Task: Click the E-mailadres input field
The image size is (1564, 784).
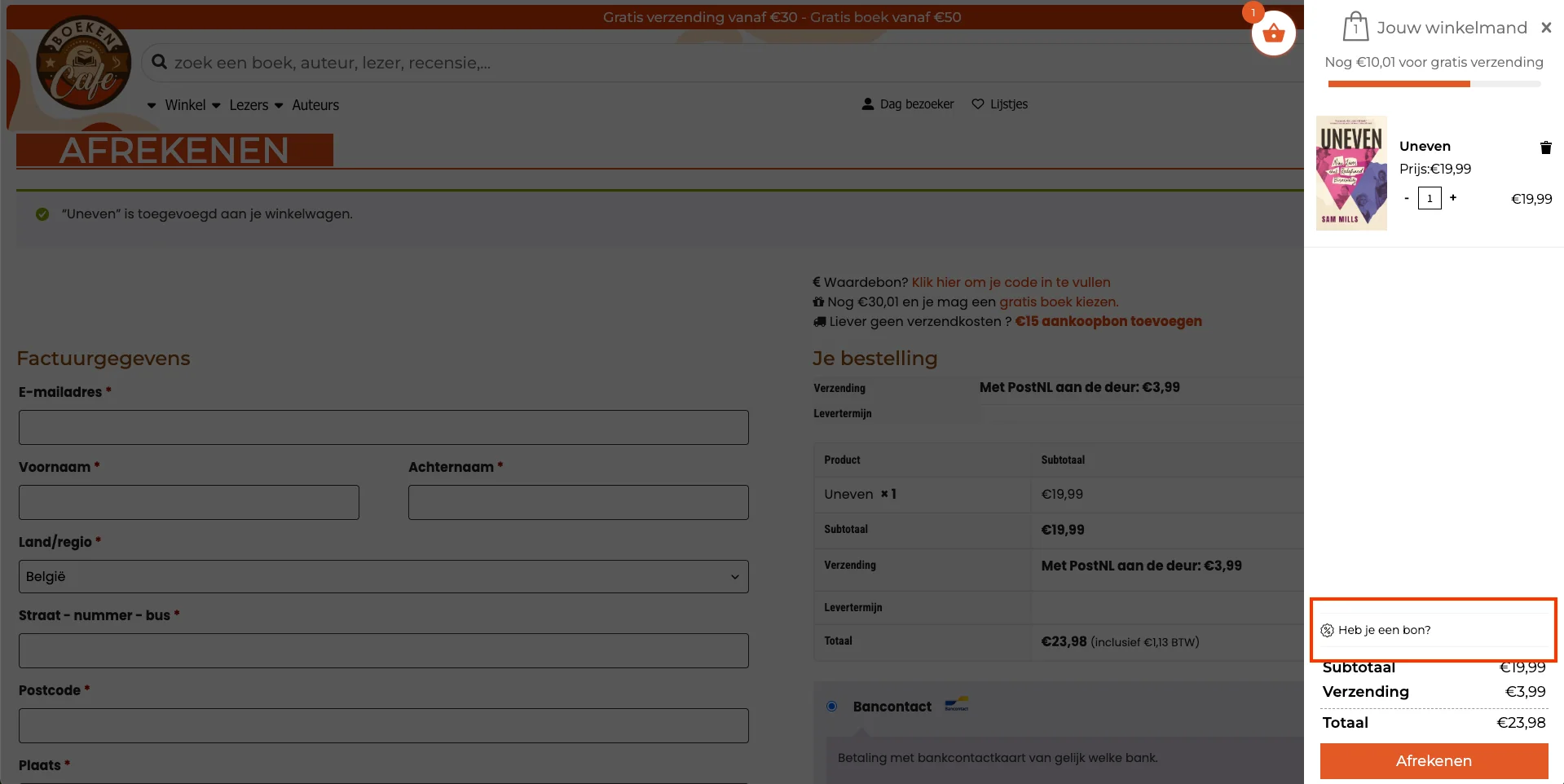Action: click(383, 427)
